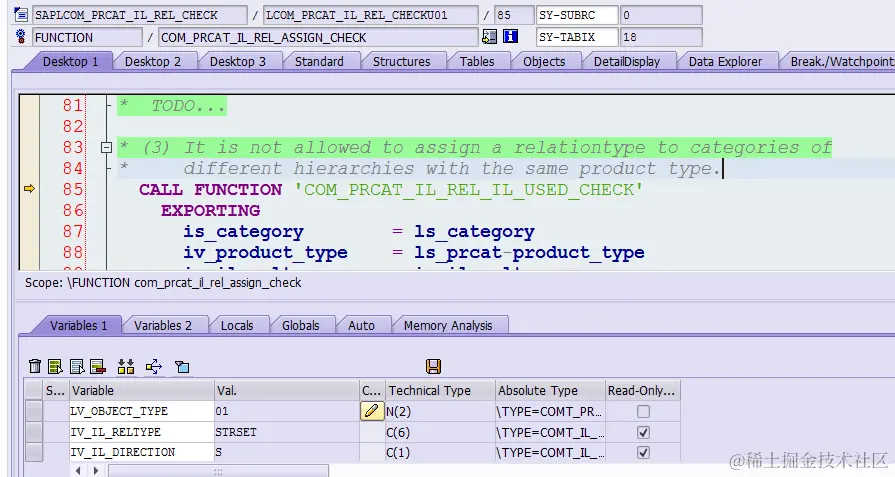895x477 pixels.
Task: Click the code line CALL FUNCTION 'COM_PRCAT_IL_REL_IL_USED_CHECK'
Action: tap(391, 189)
